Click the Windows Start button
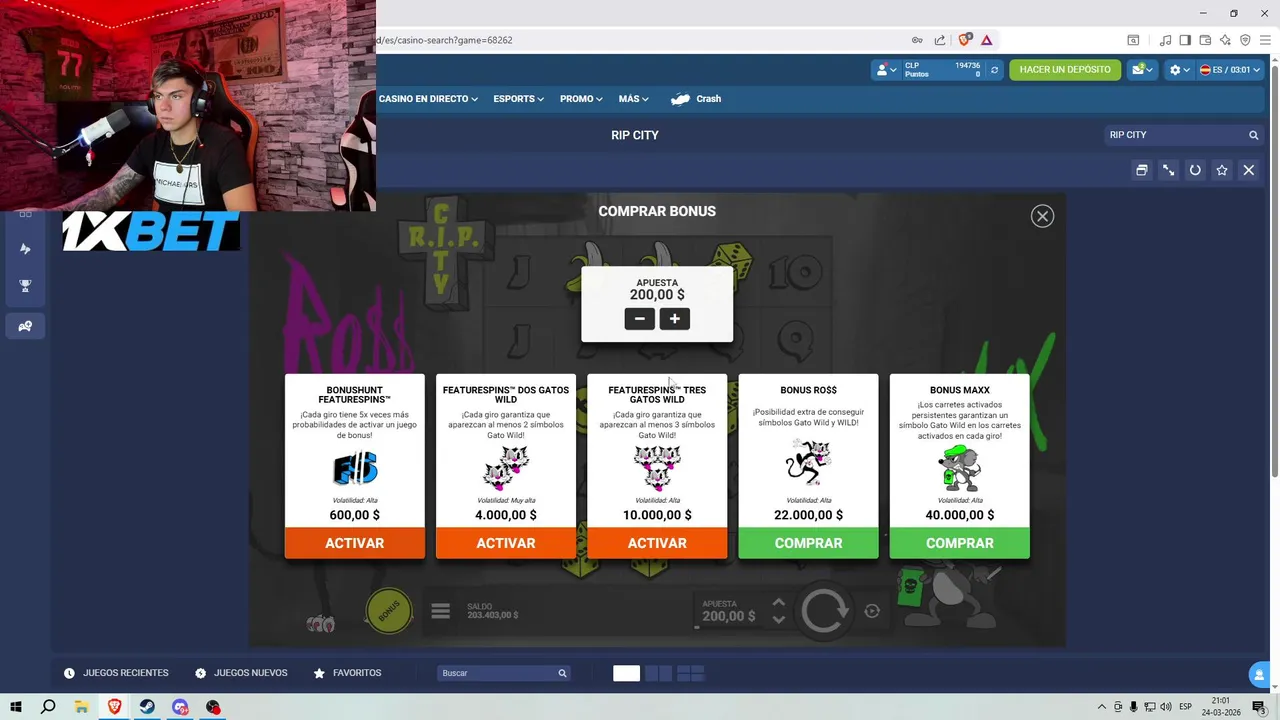The height and width of the screenshot is (720, 1280). (16, 707)
